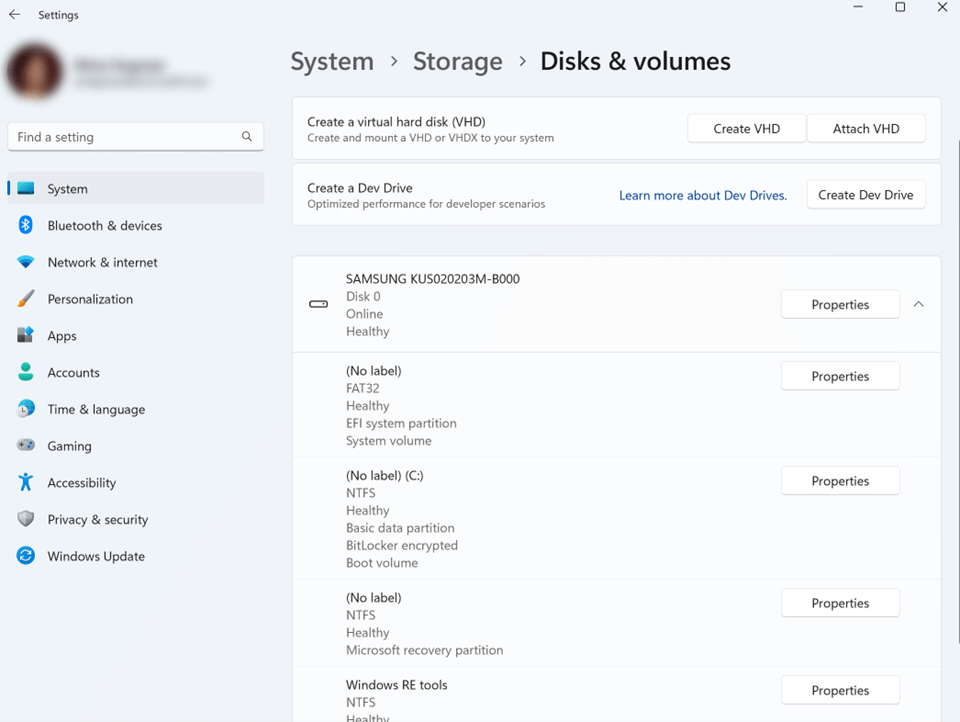Open Properties for Windows RE tools partition
Screen dimensions: 960x722
840,690
